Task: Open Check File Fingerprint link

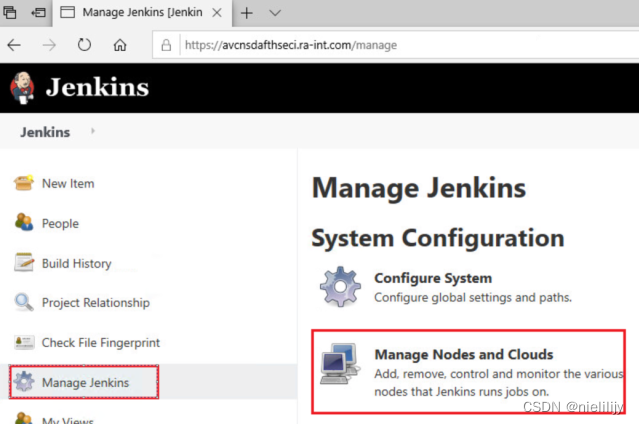Action: point(101,342)
